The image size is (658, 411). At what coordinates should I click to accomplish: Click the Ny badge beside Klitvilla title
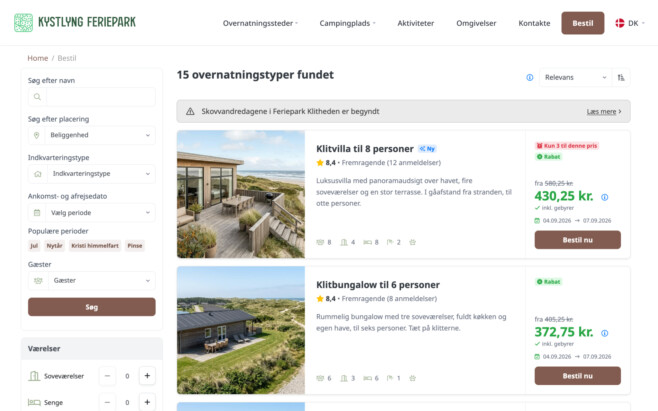[x=427, y=149]
